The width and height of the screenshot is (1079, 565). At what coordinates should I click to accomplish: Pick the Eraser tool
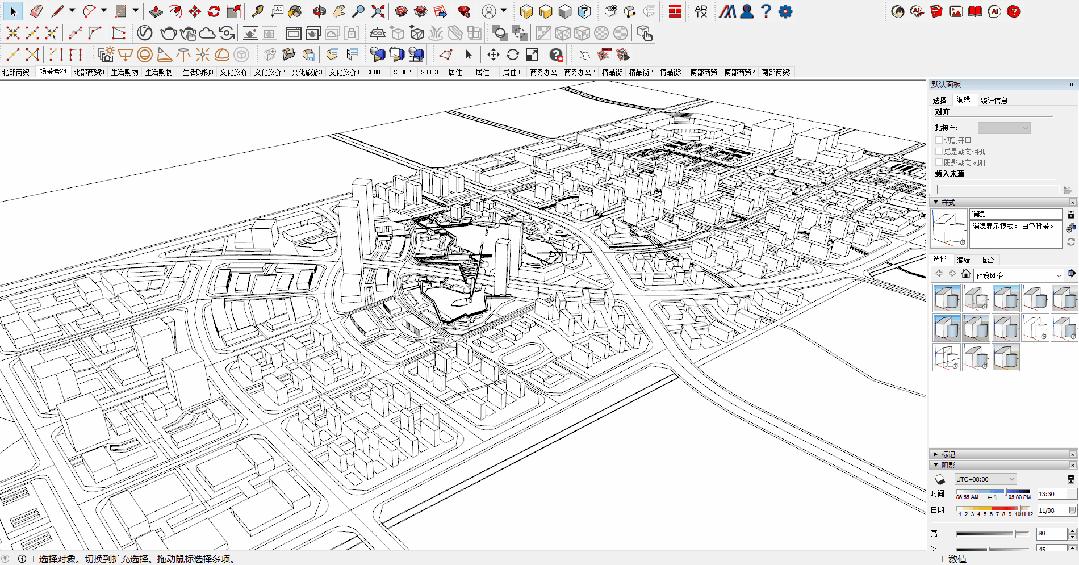[x=36, y=12]
